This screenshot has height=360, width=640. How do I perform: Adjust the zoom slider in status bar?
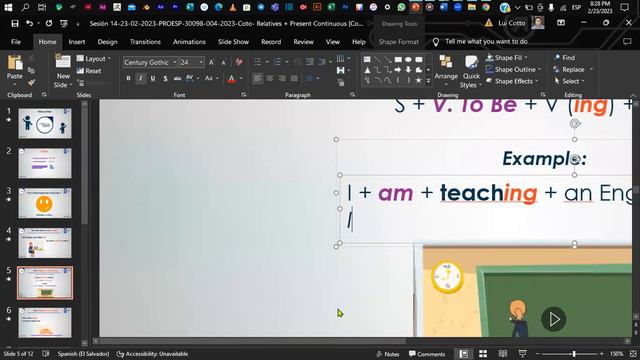pyautogui.click(x=574, y=354)
